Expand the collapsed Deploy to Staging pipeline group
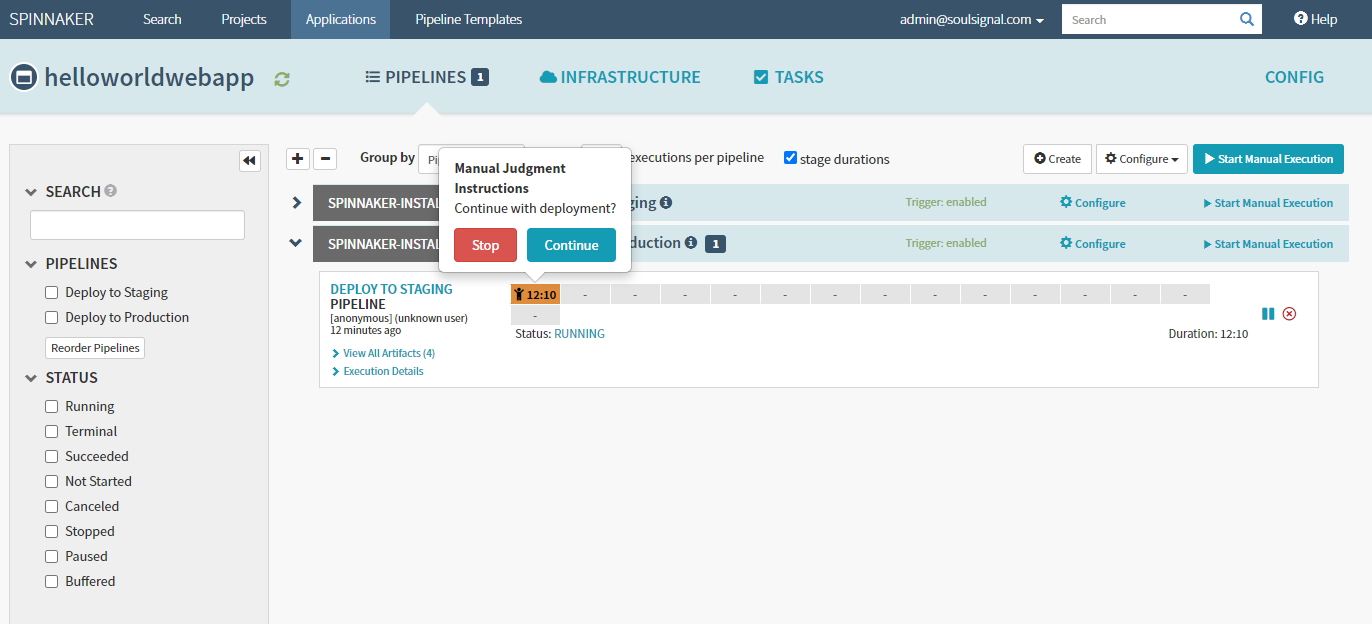1372x624 pixels. point(296,203)
